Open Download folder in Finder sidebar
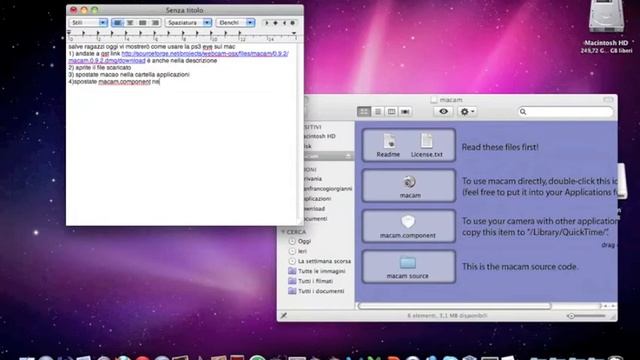This screenshot has width=640, height=360. pos(314,209)
